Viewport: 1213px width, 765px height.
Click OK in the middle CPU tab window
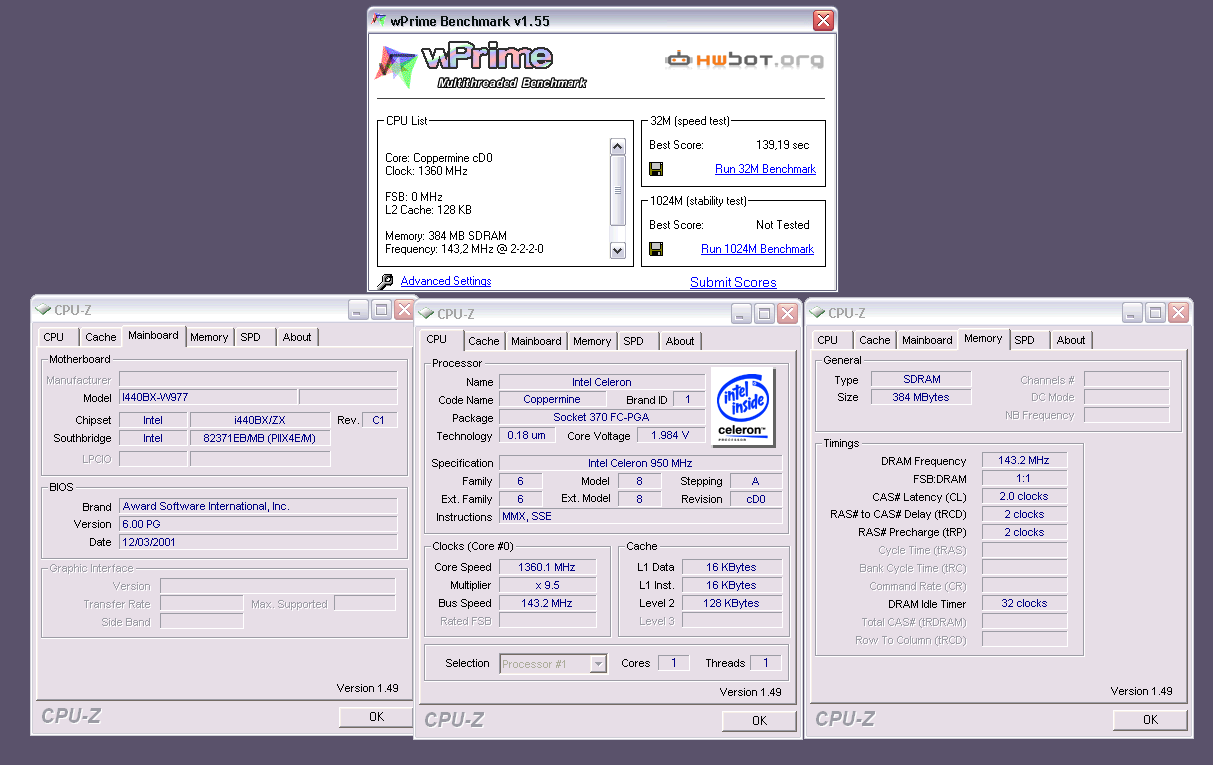760,720
